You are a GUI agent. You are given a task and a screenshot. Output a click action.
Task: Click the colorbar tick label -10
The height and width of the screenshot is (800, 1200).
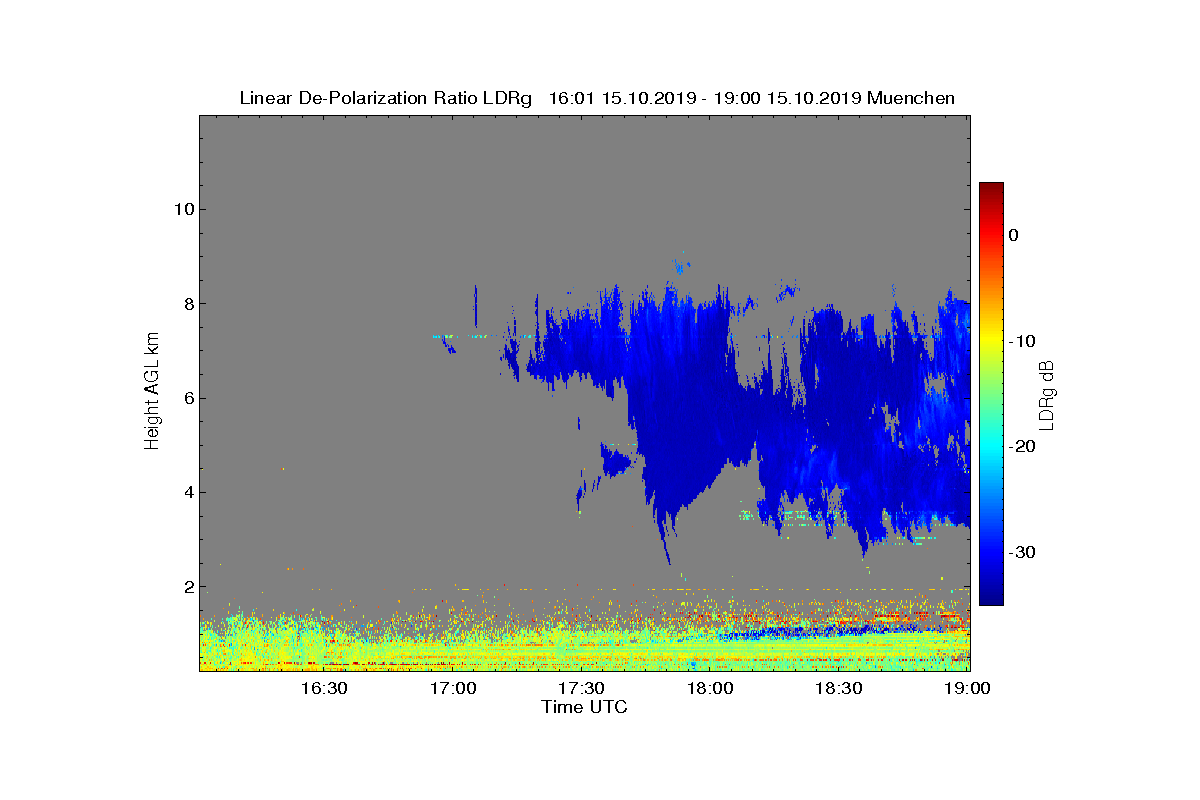pyautogui.click(x=1021, y=341)
